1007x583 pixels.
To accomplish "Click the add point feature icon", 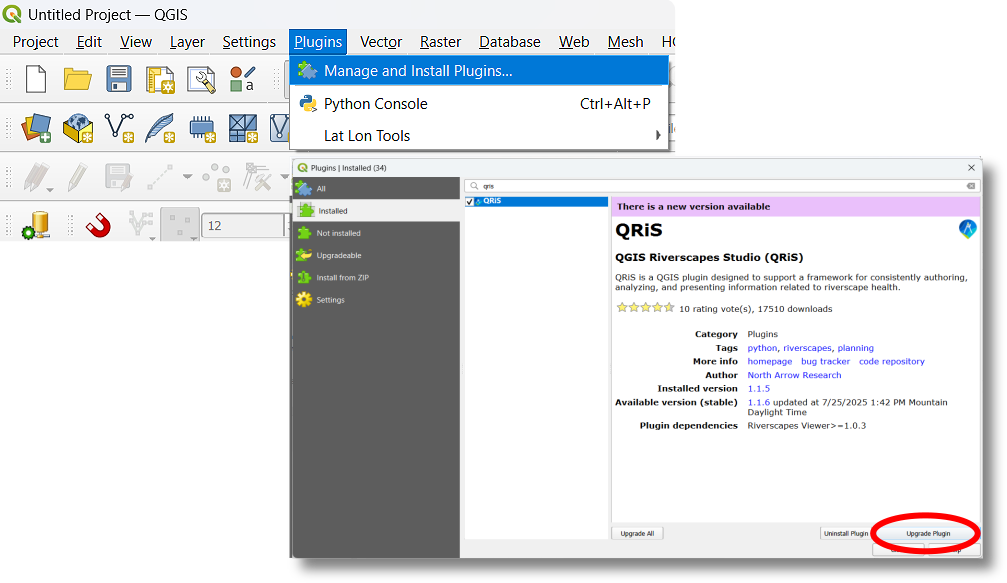I will pos(217,177).
